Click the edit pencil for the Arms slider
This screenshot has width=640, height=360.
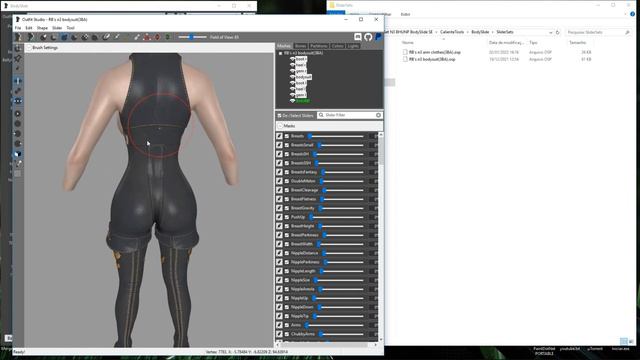tap(280, 325)
